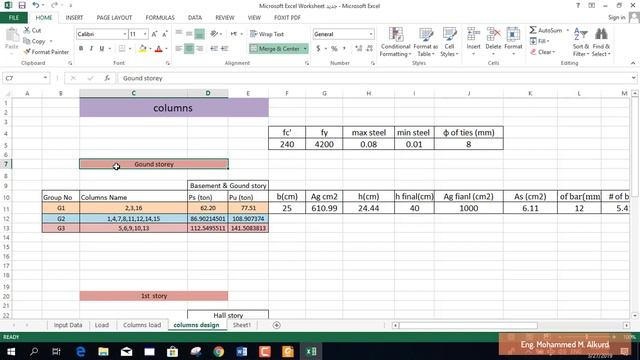Screen dimensions: 640x360
Task: Open the Format cells menu
Action: point(513,41)
